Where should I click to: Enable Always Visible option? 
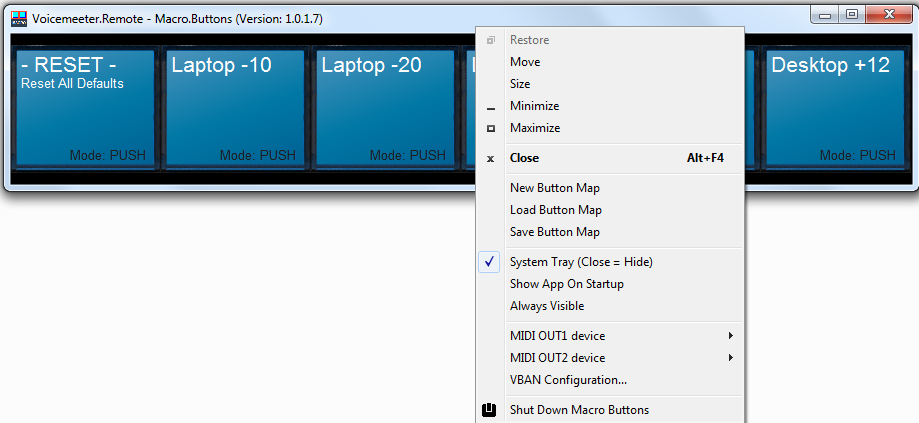click(x=546, y=306)
